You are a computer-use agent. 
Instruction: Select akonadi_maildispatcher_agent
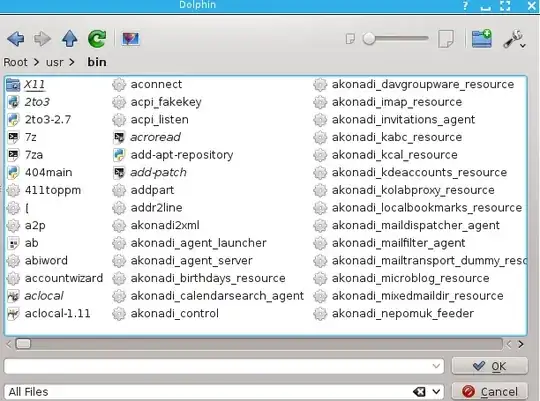tap(407, 226)
